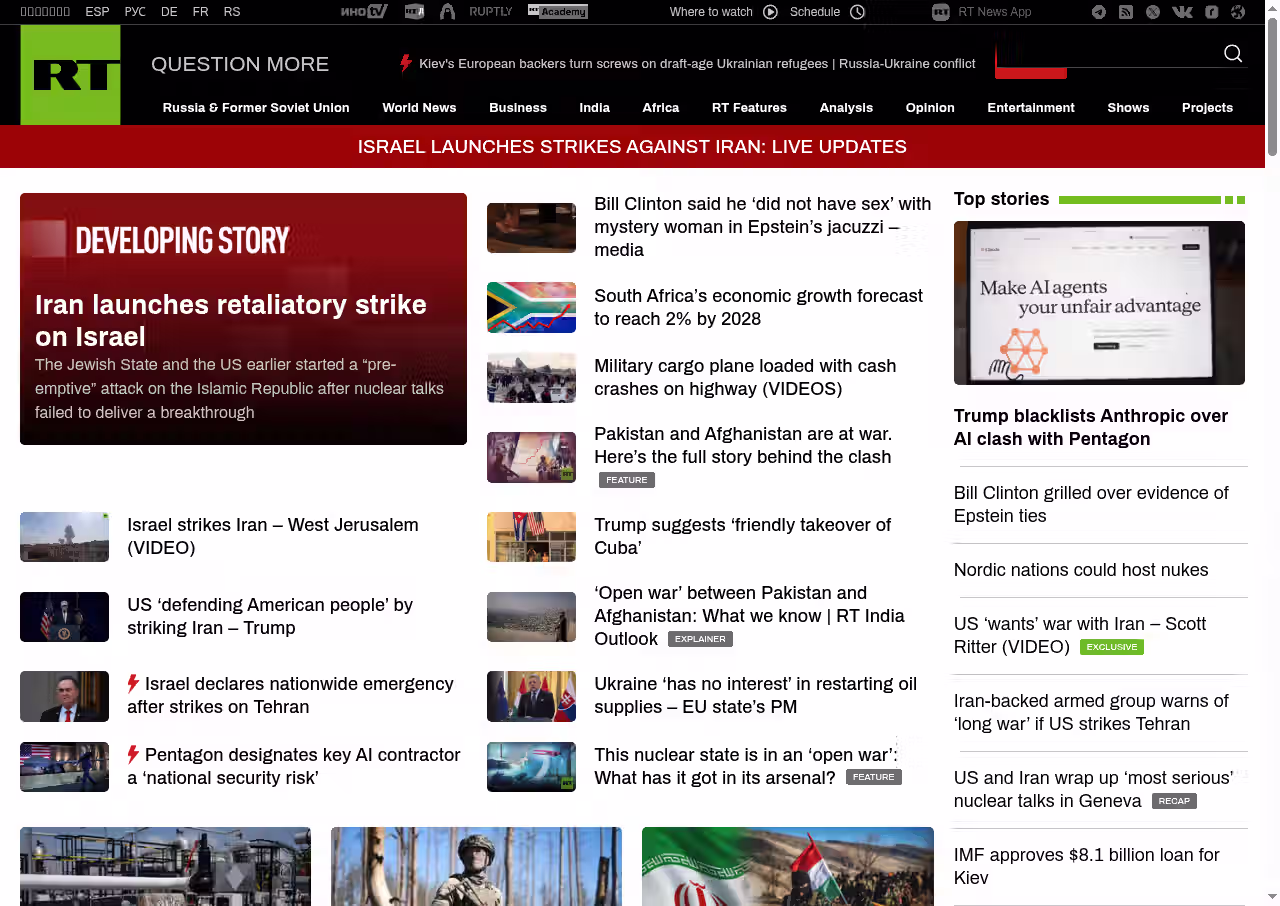This screenshot has width=1280, height=906.
Task: Select the Opinion section in navigation
Action: tap(929, 108)
